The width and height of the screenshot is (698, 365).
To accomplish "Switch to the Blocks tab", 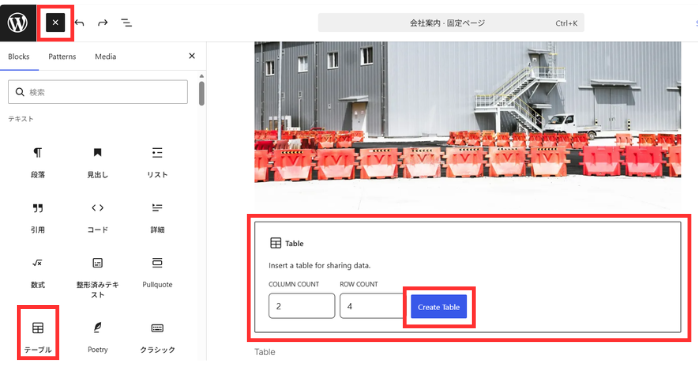I will click(19, 57).
